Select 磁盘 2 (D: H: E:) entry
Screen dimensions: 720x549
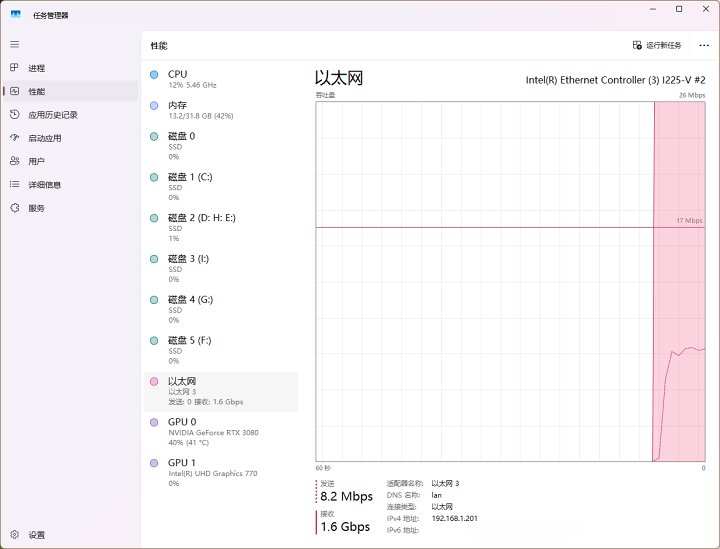point(221,227)
